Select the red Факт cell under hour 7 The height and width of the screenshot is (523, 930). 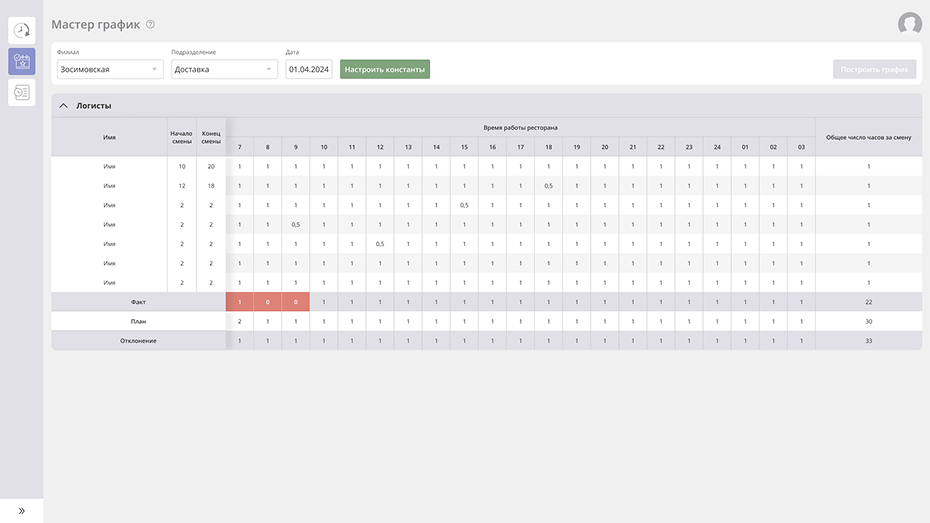click(239, 302)
